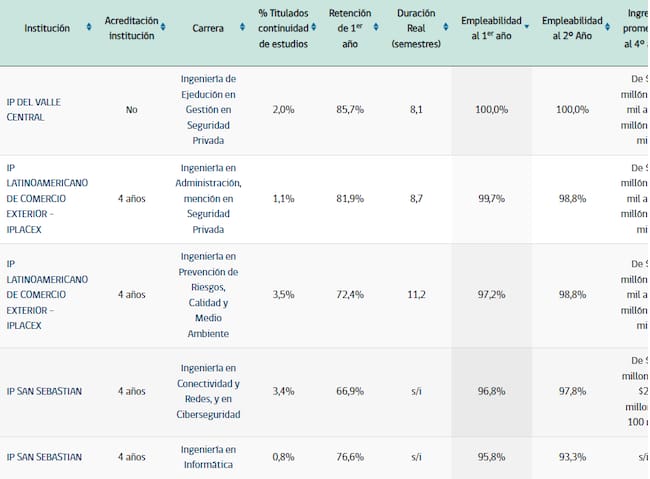The height and width of the screenshot is (479, 650).
Task: Open Ingeniería en Administración, Seguridad Privada career
Action: [208, 198]
